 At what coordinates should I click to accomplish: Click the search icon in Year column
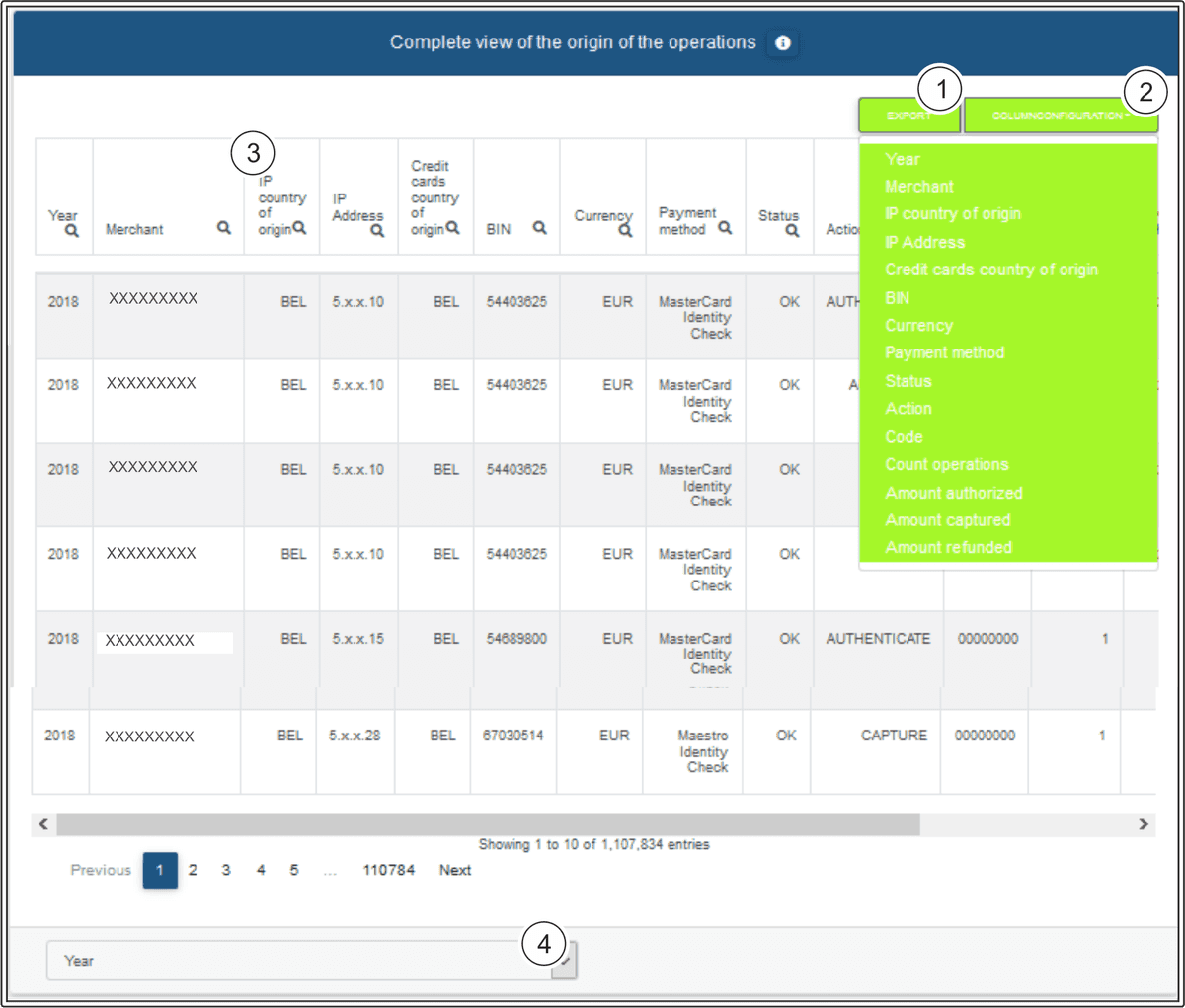[x=72, y=231]
